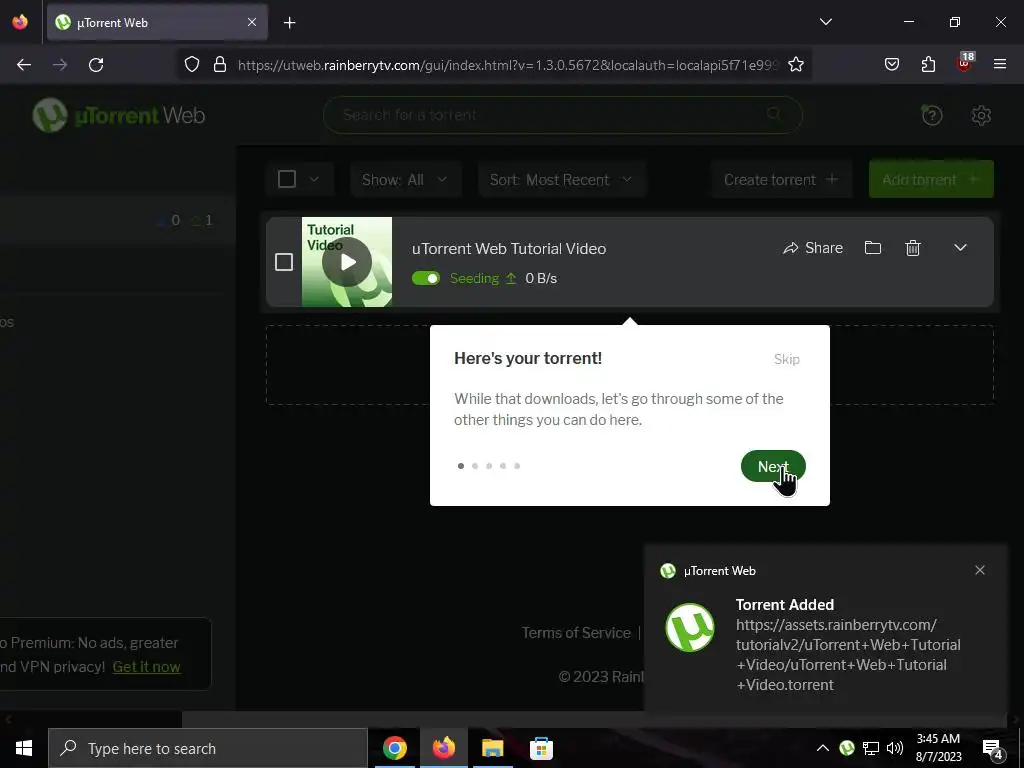This screenshot has width=1024, height=768.
Task: Open a new tab with the plus icon
Action: tap(289, 23)
